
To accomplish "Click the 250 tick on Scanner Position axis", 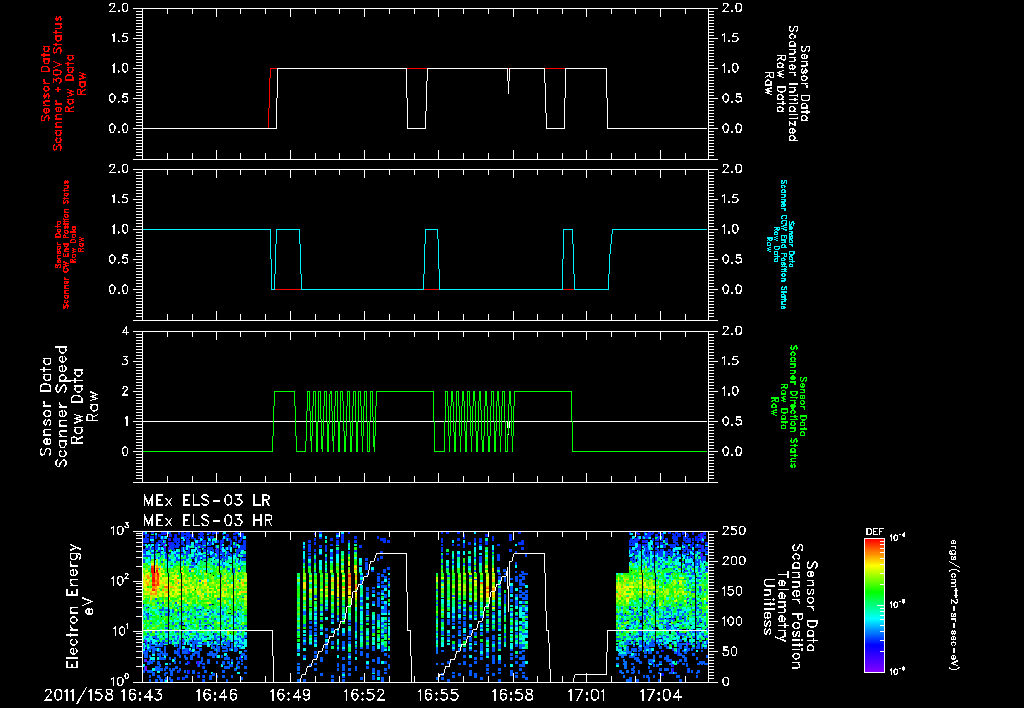I will tap(733, 531).
